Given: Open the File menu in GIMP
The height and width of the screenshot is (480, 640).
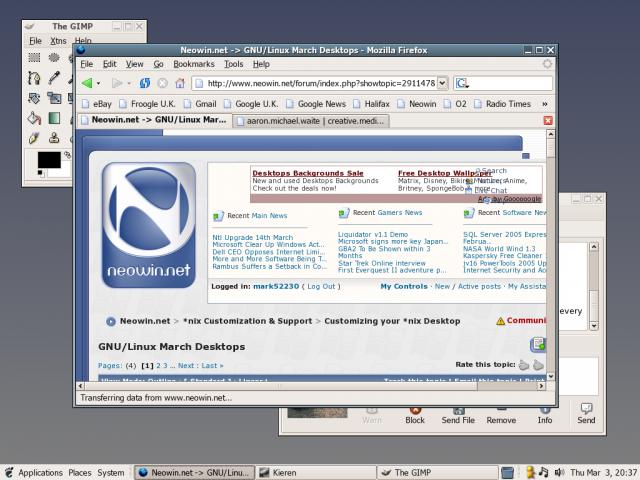Looking at the screenshot, I should tap(36, 41).
